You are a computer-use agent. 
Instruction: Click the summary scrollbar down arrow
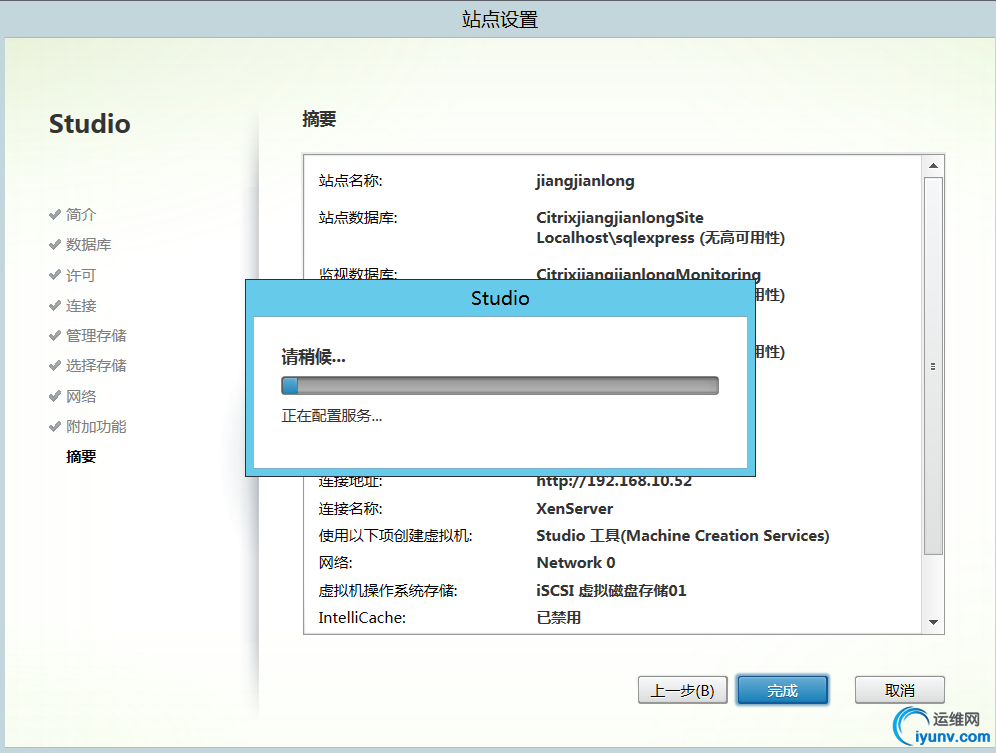coord(933,622)
